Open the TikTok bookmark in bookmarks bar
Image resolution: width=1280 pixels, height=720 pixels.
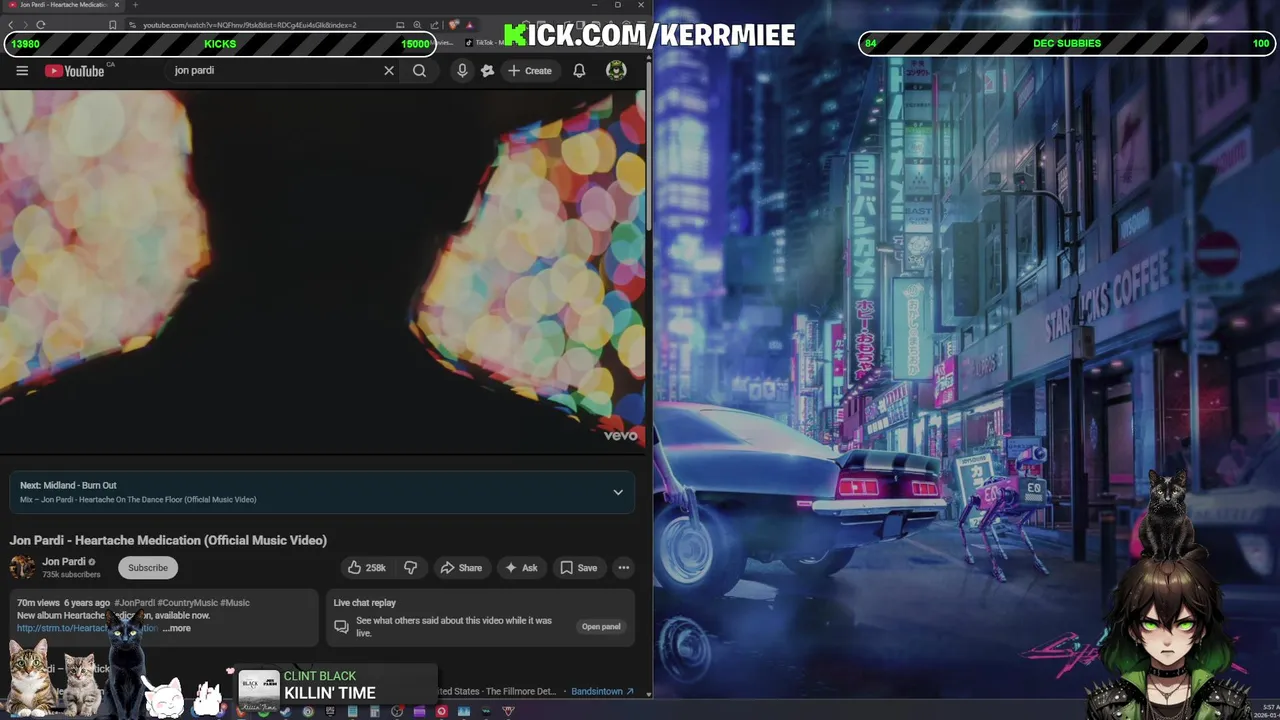(485, 43)
